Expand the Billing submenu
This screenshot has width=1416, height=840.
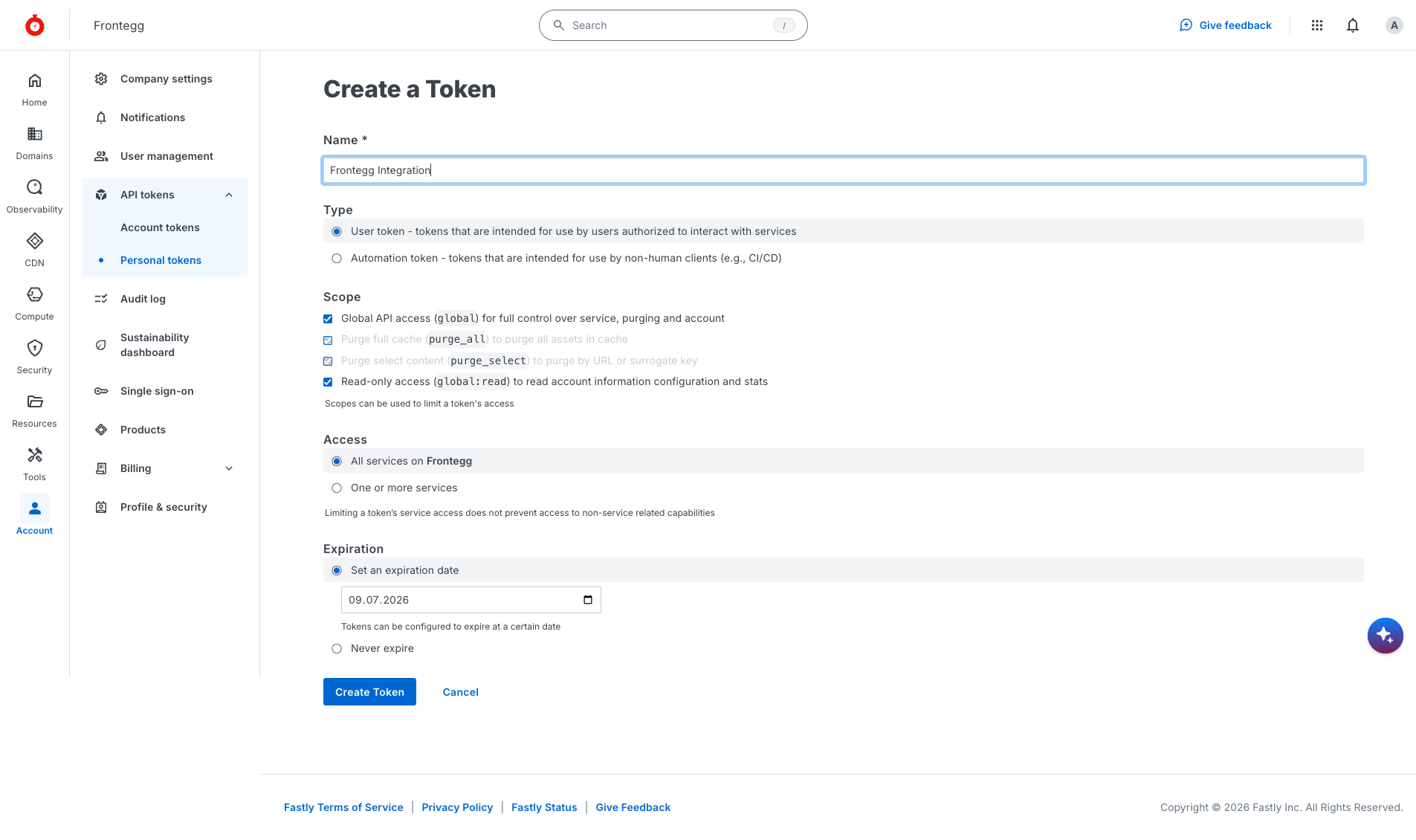(x=229, y=468)
